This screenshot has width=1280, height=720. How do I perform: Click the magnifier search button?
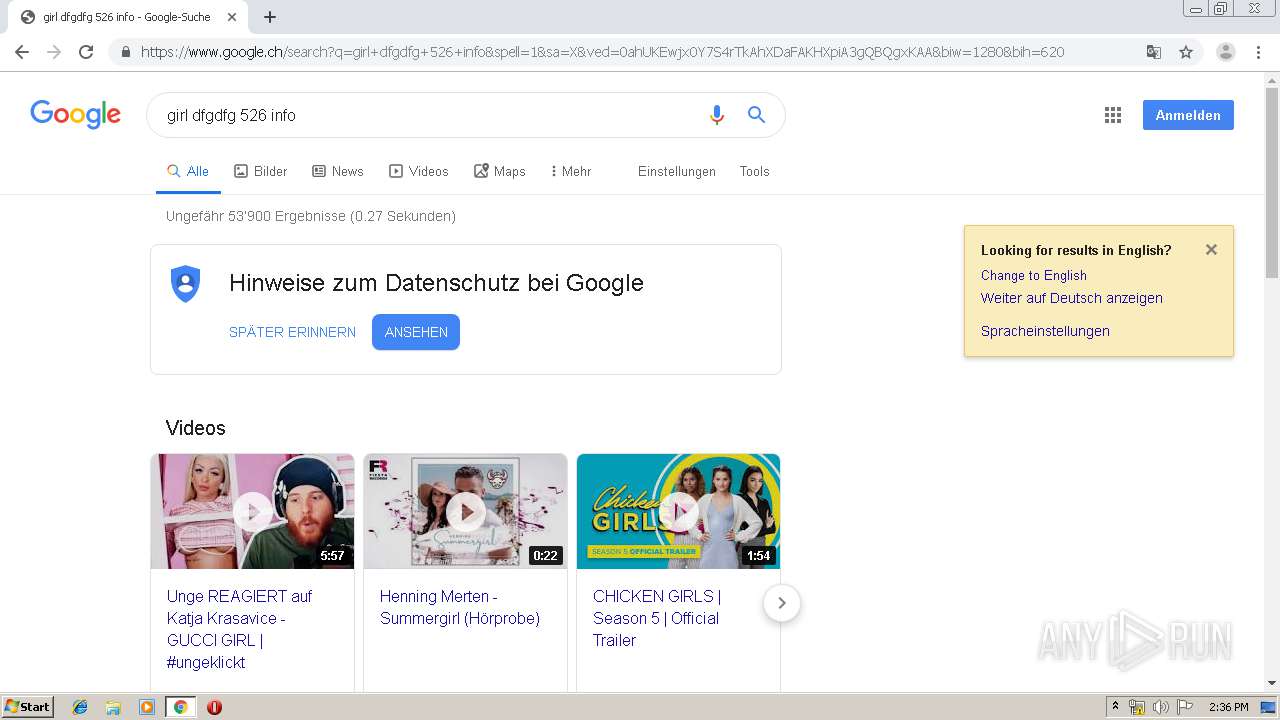(757, 115)
